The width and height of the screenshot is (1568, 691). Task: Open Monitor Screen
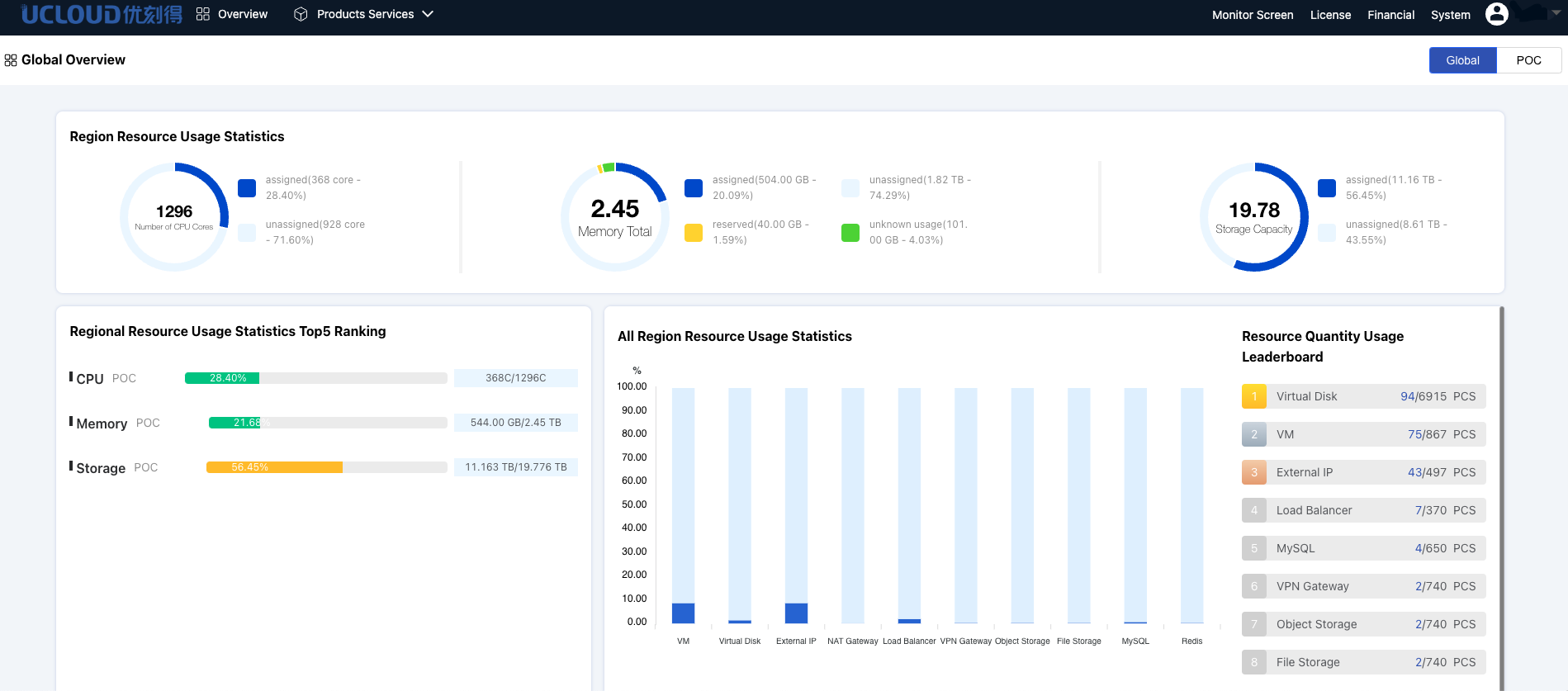pyautogui.click(x=1253, y=15)
